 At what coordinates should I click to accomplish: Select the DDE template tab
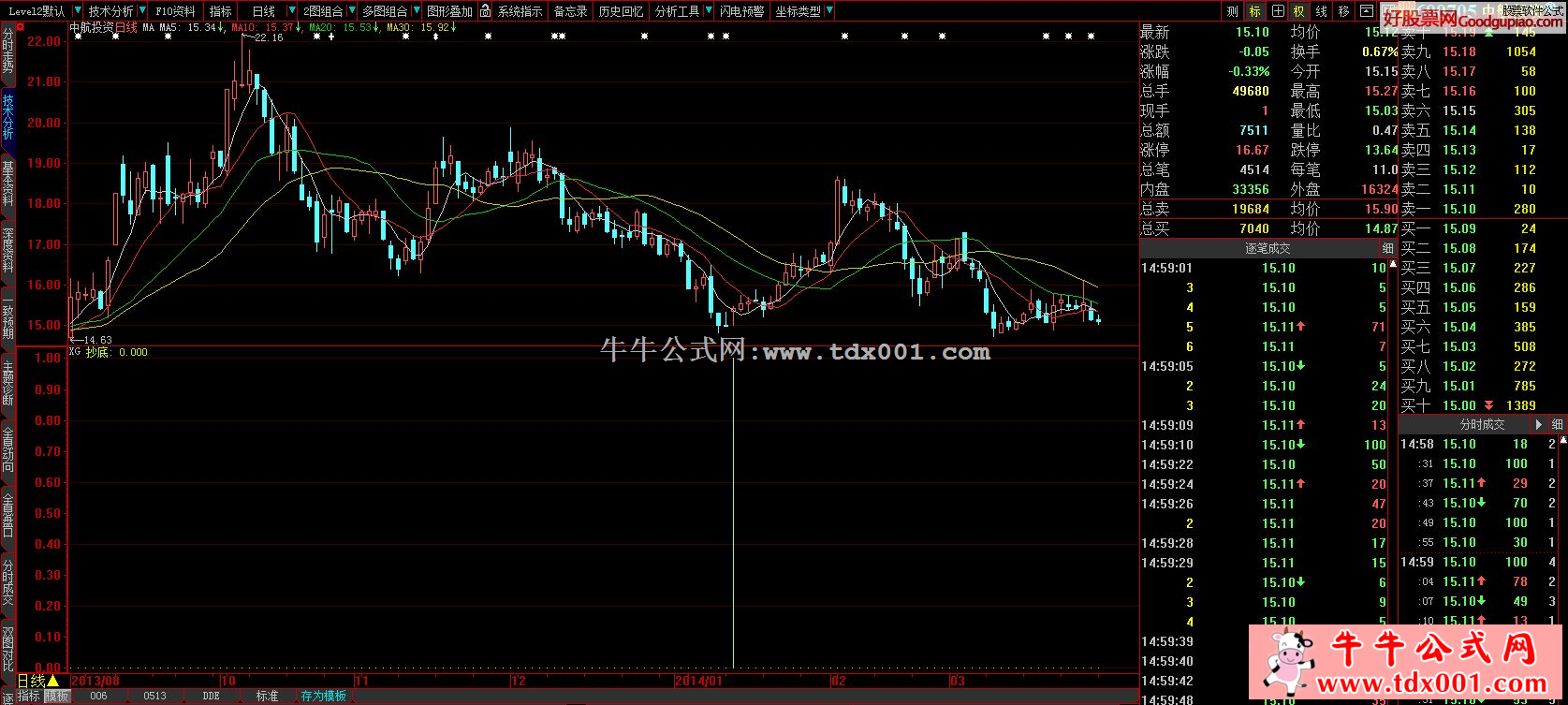[211, 696]
